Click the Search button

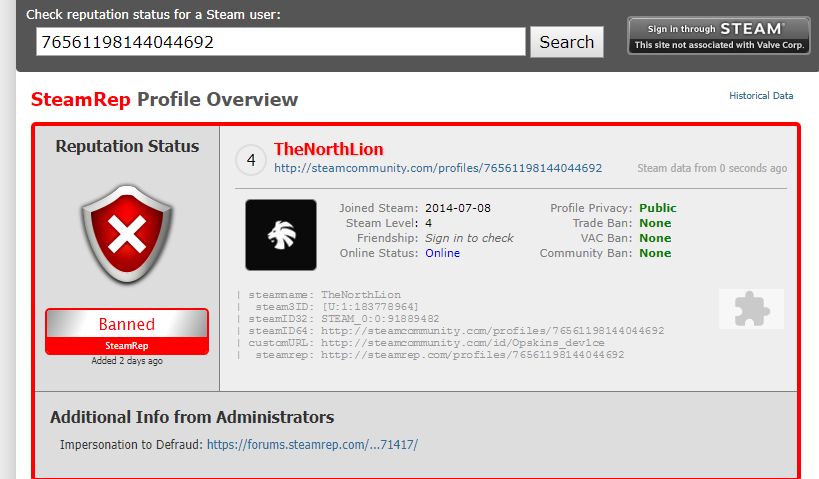pos(567,42)
